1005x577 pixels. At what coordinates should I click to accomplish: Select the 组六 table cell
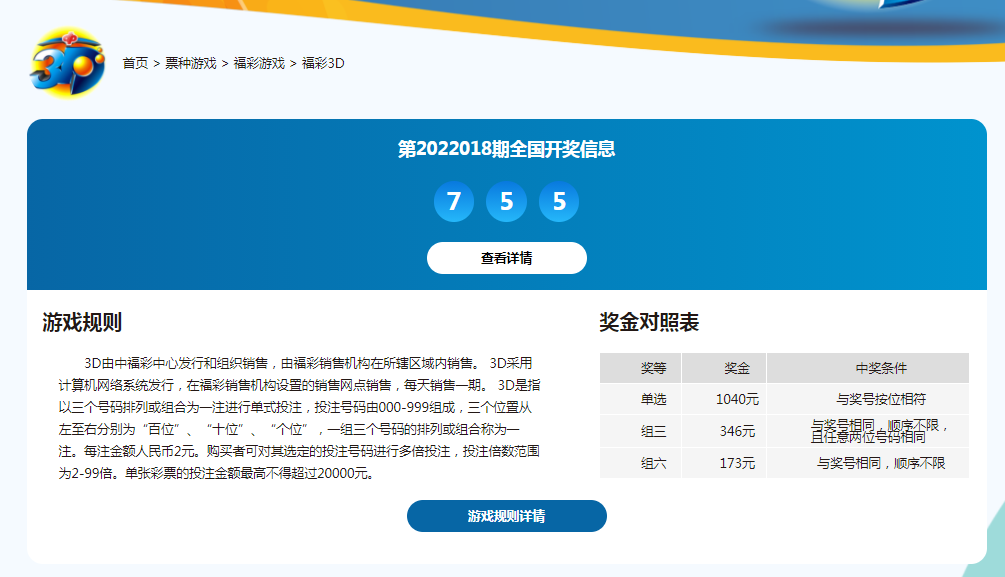tap(641, 463)
